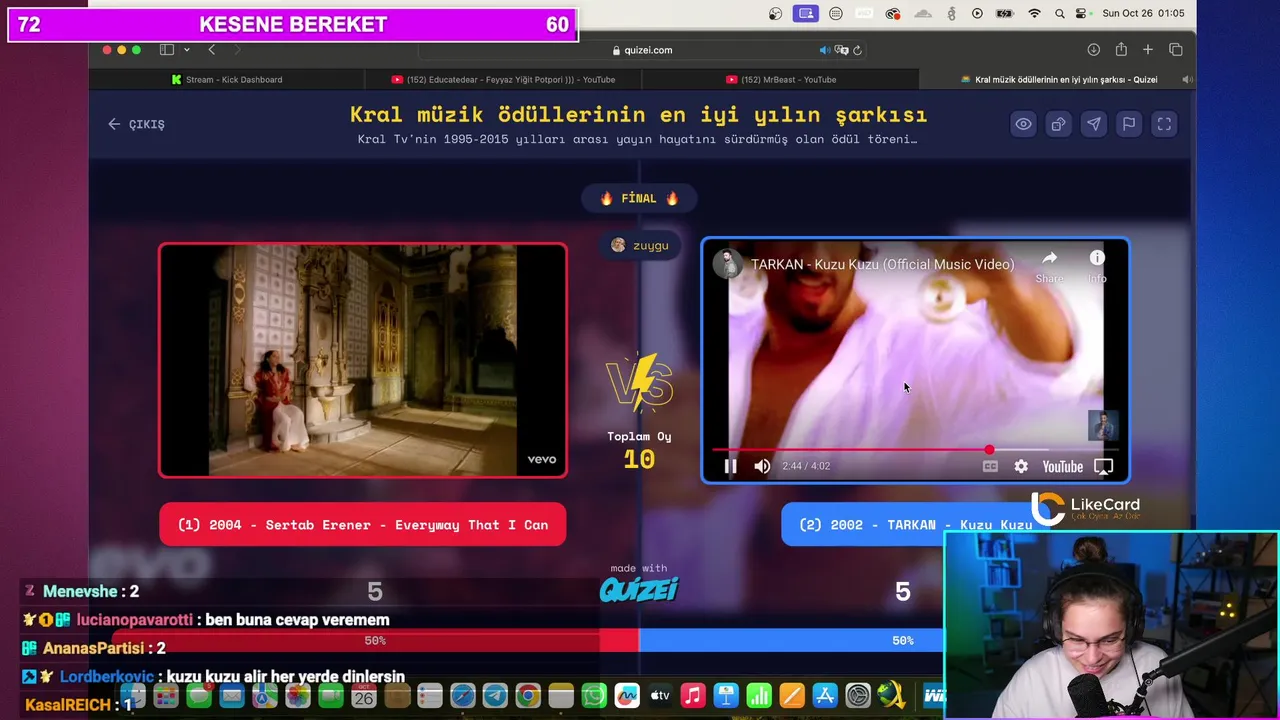Open Safari from the Dock
Viewport: 1280px width, 720px height.
462,695
